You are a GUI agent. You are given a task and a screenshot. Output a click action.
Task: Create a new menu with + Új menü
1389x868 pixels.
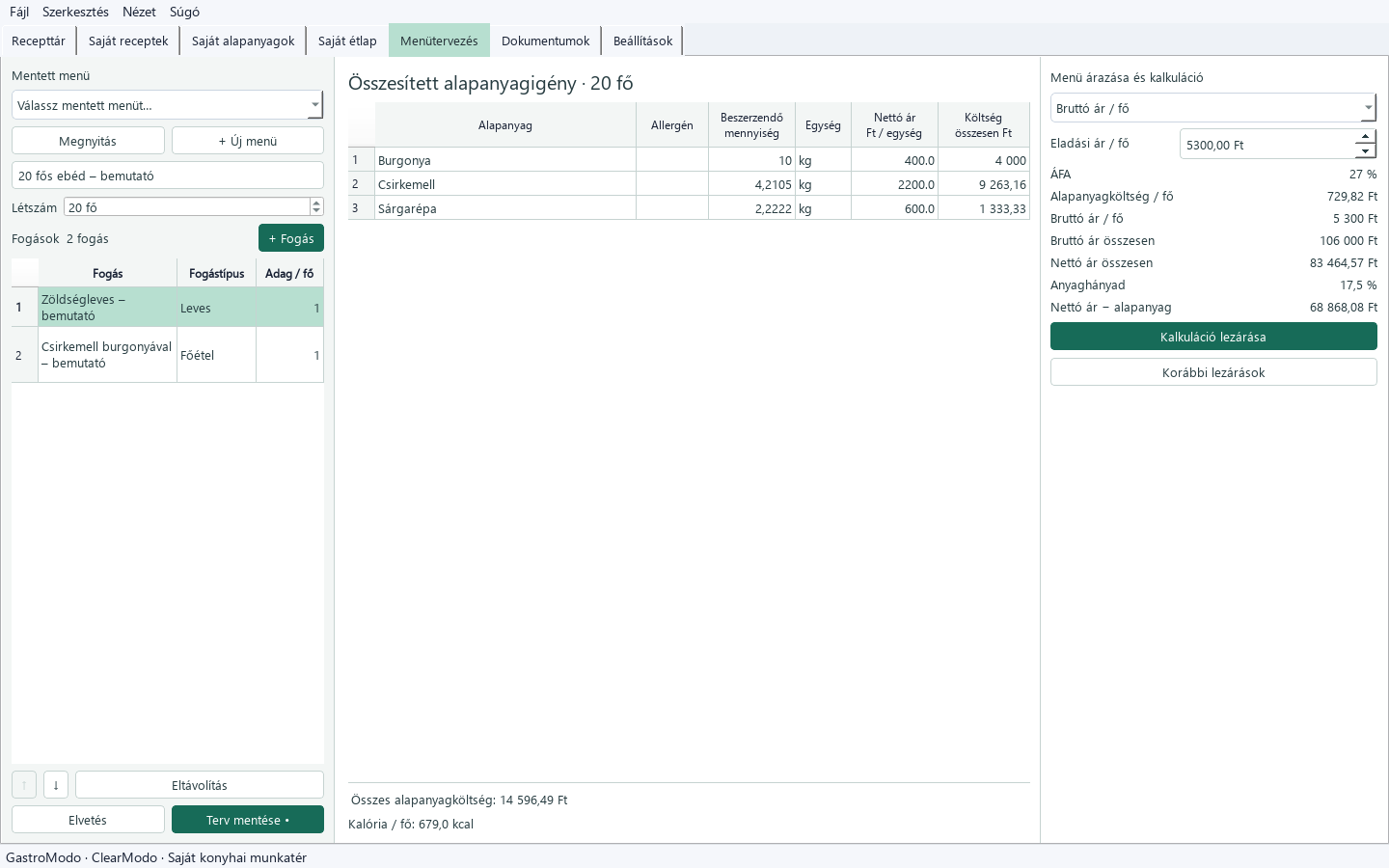(x=248, y=141)
